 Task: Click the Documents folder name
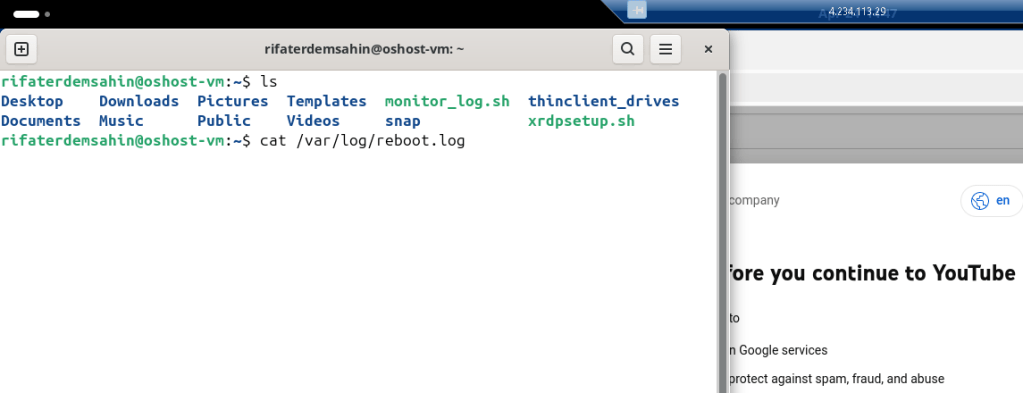(41, 121)
